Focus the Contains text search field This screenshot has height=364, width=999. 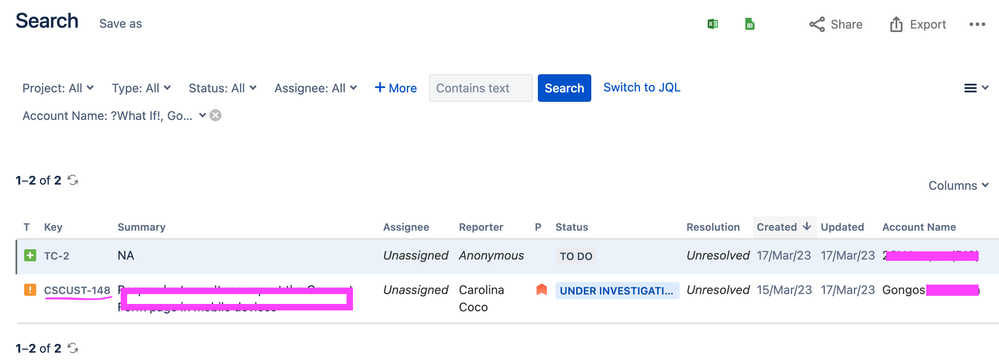tap(481, 88)
